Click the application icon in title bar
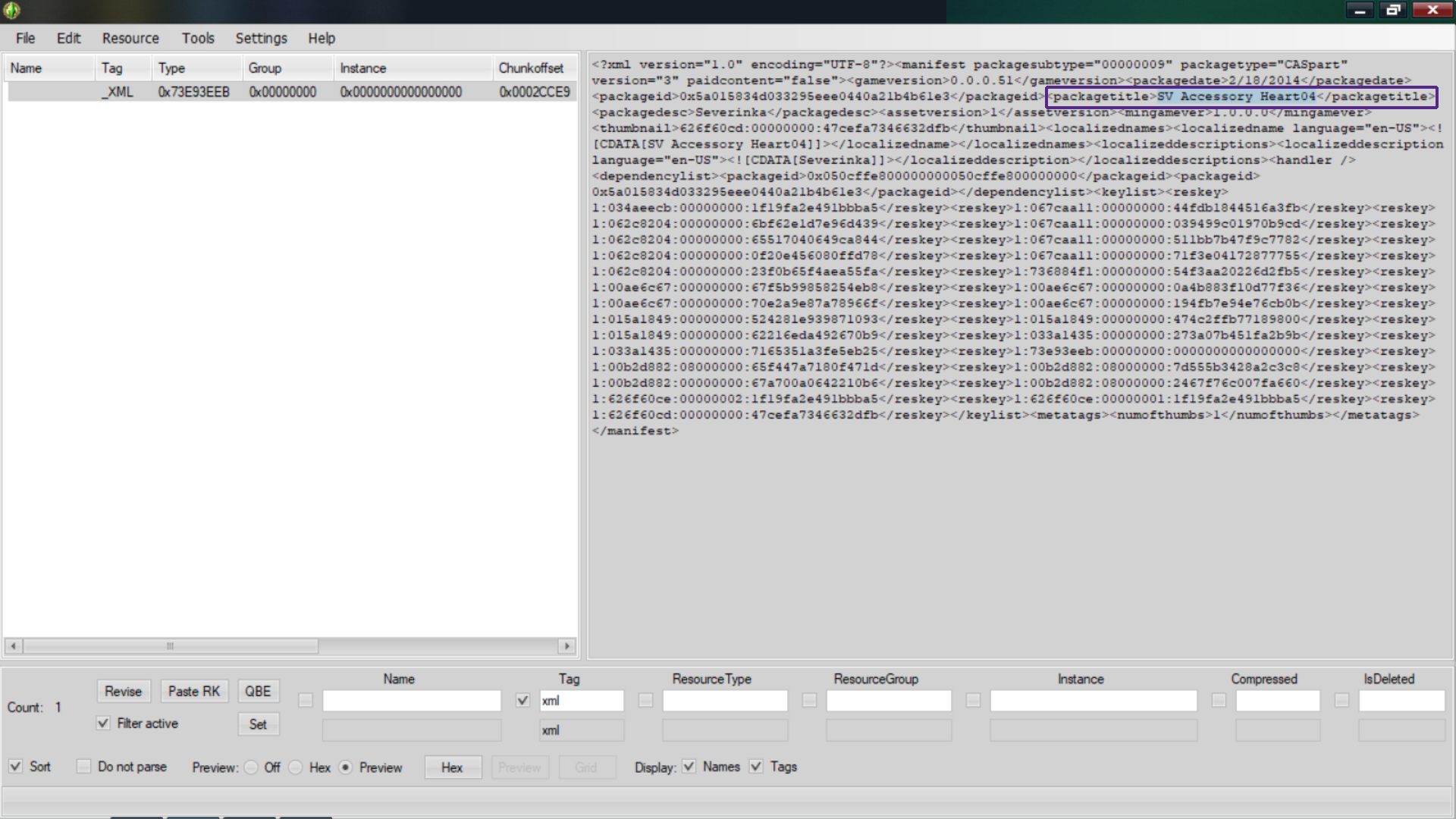 [11, 11]
